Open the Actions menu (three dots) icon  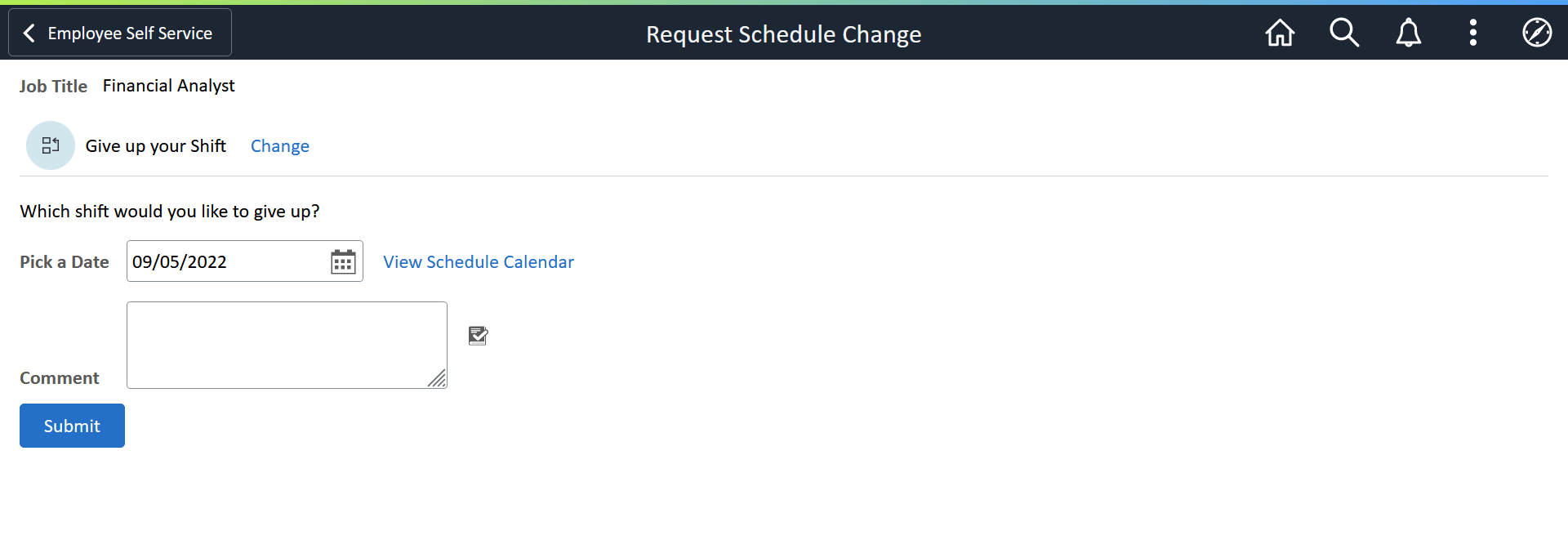tap(1472, 33)
